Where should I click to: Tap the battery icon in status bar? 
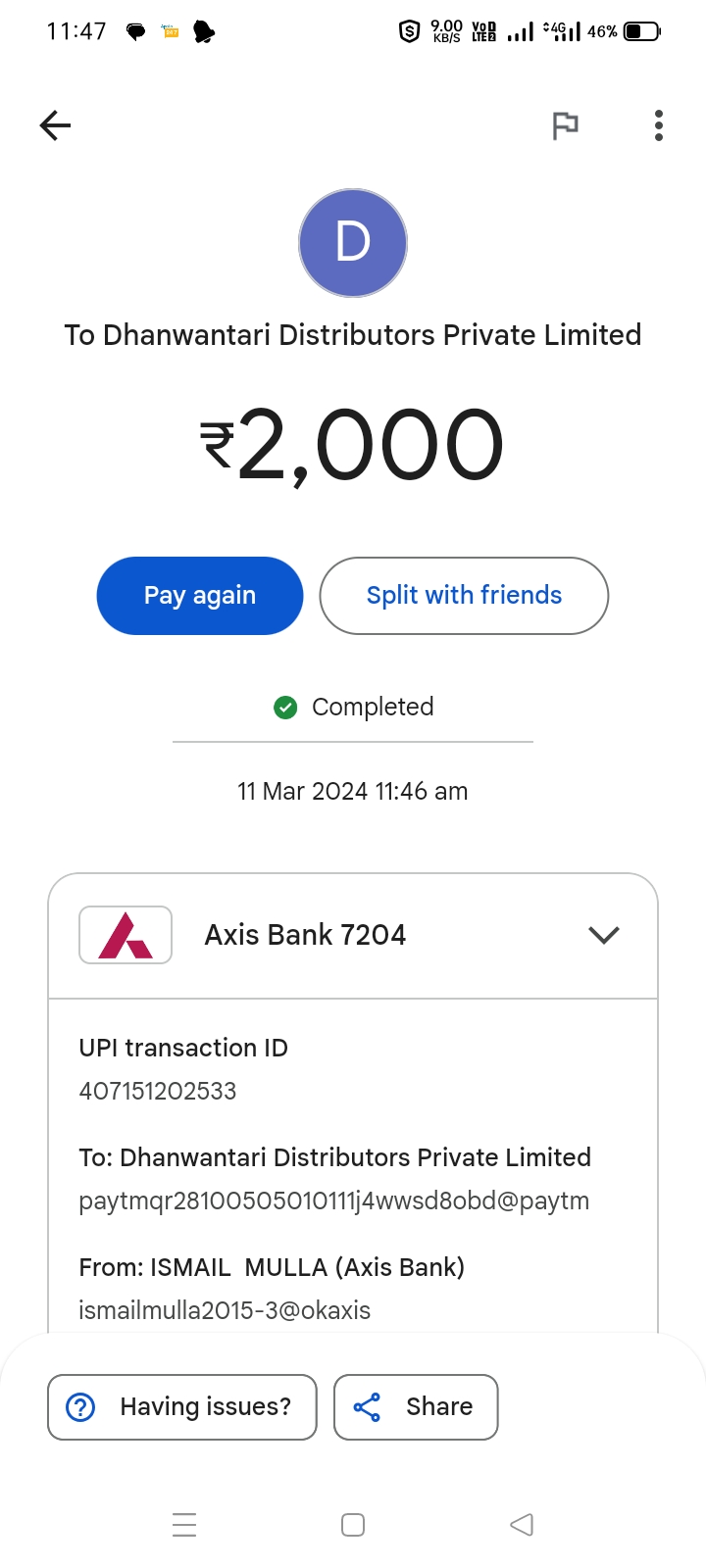point(642,31)
